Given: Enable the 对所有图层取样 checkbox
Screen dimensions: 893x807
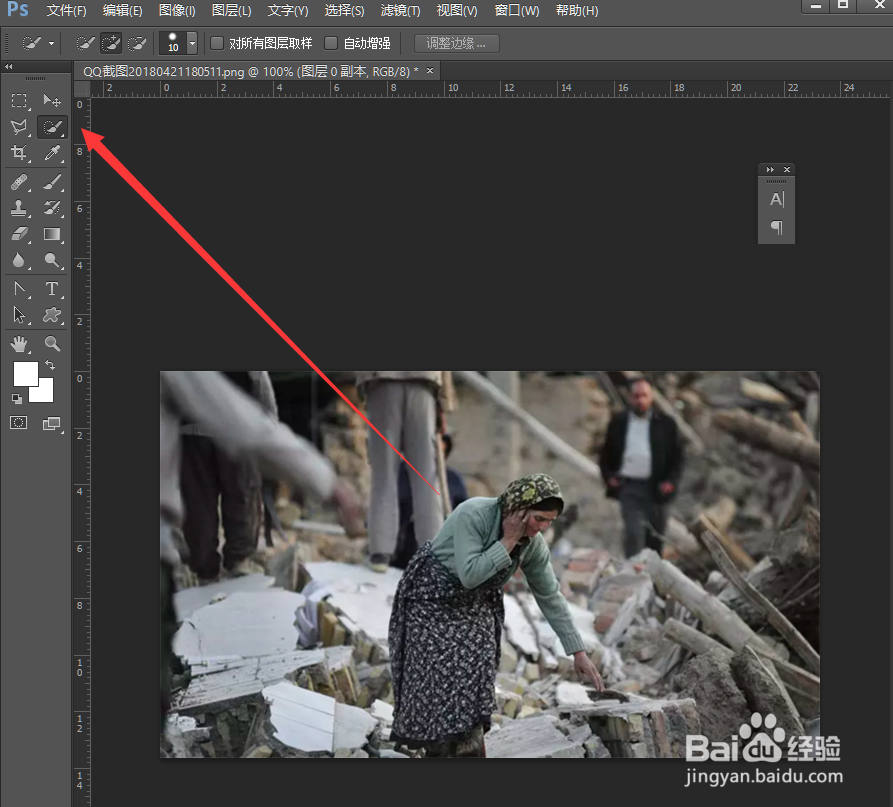Looking at the screenshot, I should tap(216, 42).
